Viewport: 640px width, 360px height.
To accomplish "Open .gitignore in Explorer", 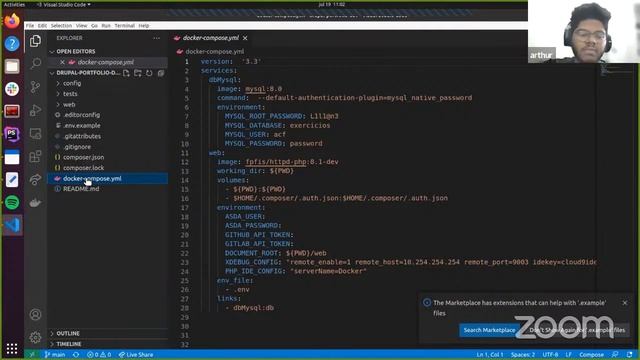I will click(77, 147).
